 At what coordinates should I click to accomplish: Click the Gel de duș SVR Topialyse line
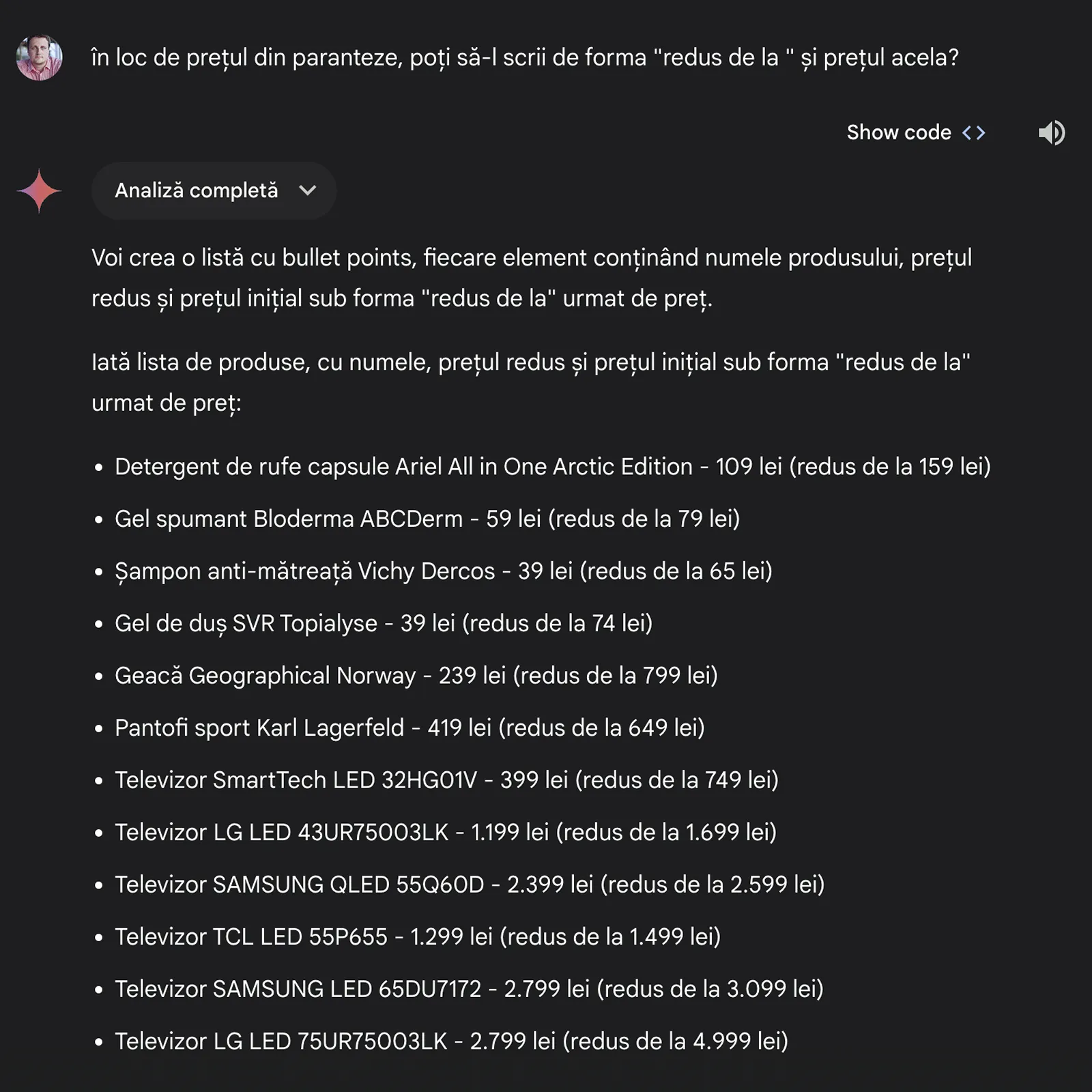coord(384,623)
